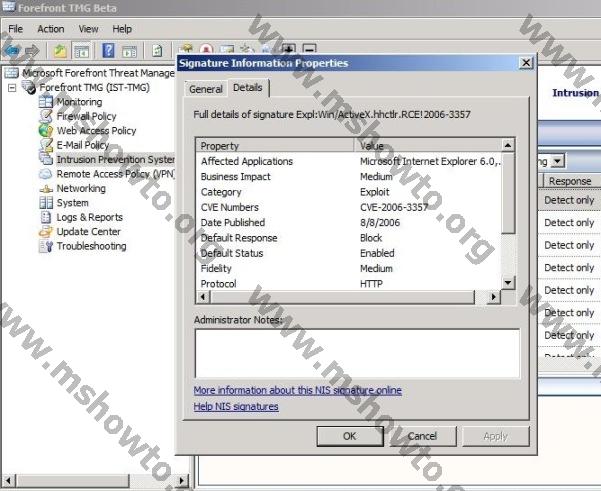Click the property list vertical scrollbar thumb

point(508,193)
